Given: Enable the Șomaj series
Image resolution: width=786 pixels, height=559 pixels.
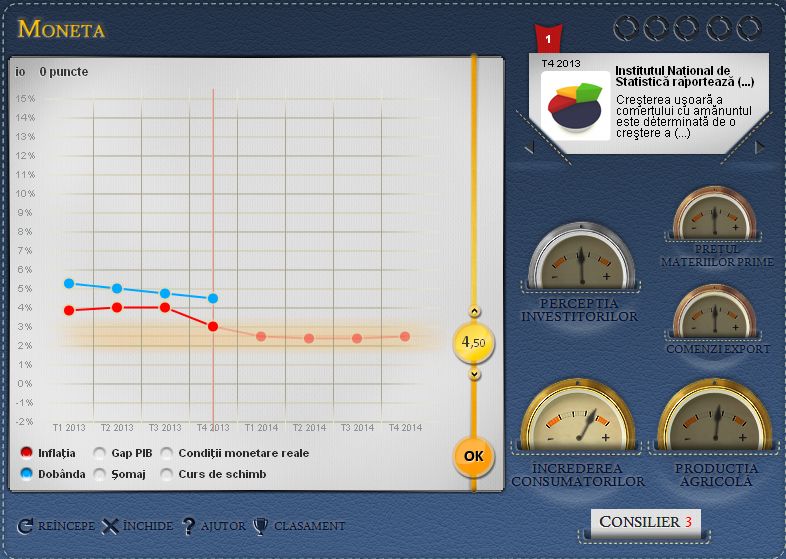Looking at the screenshot, I should pos(100,474).
